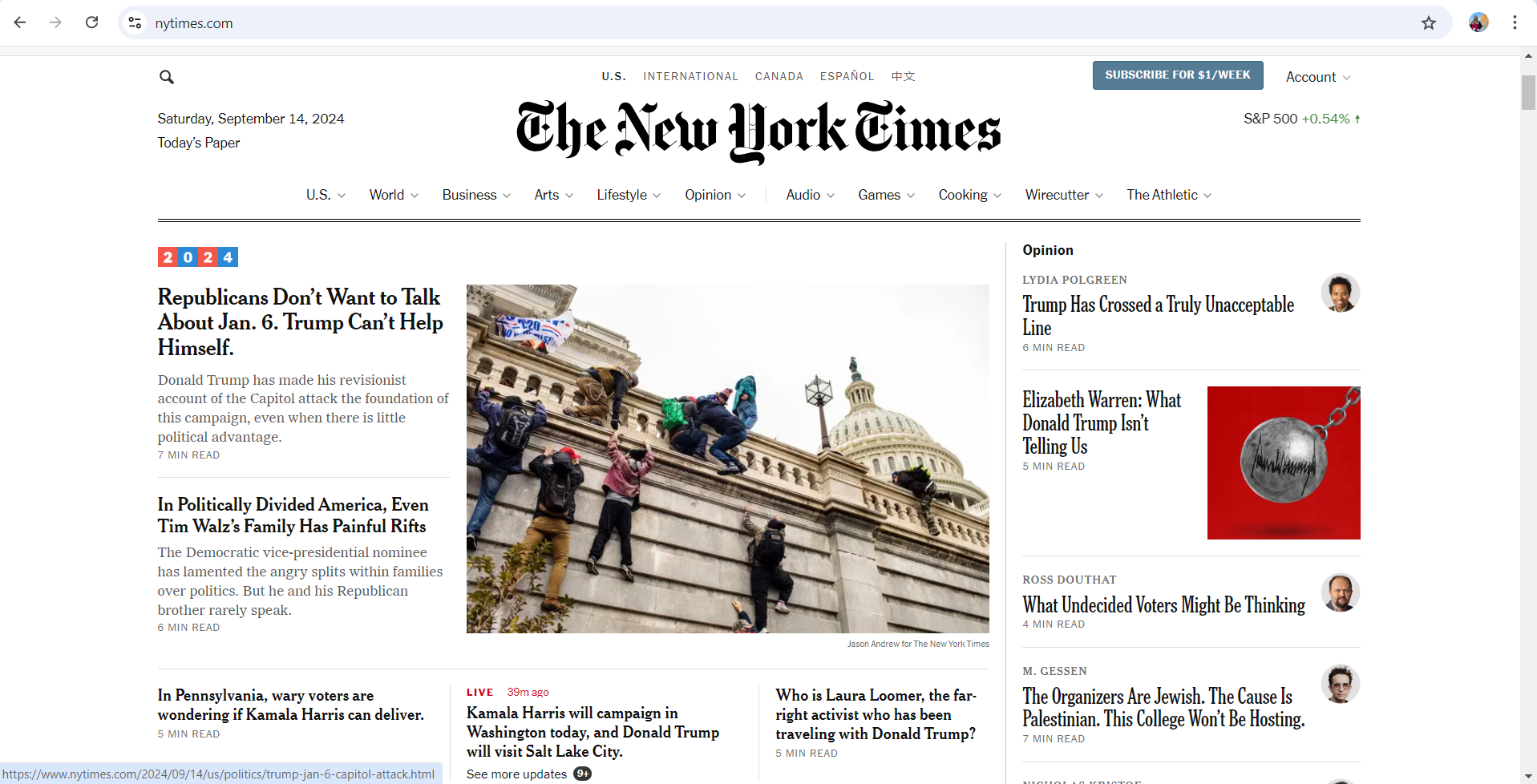Go back to the previous page
The image size is (1537, 784).
pos(20,22)
